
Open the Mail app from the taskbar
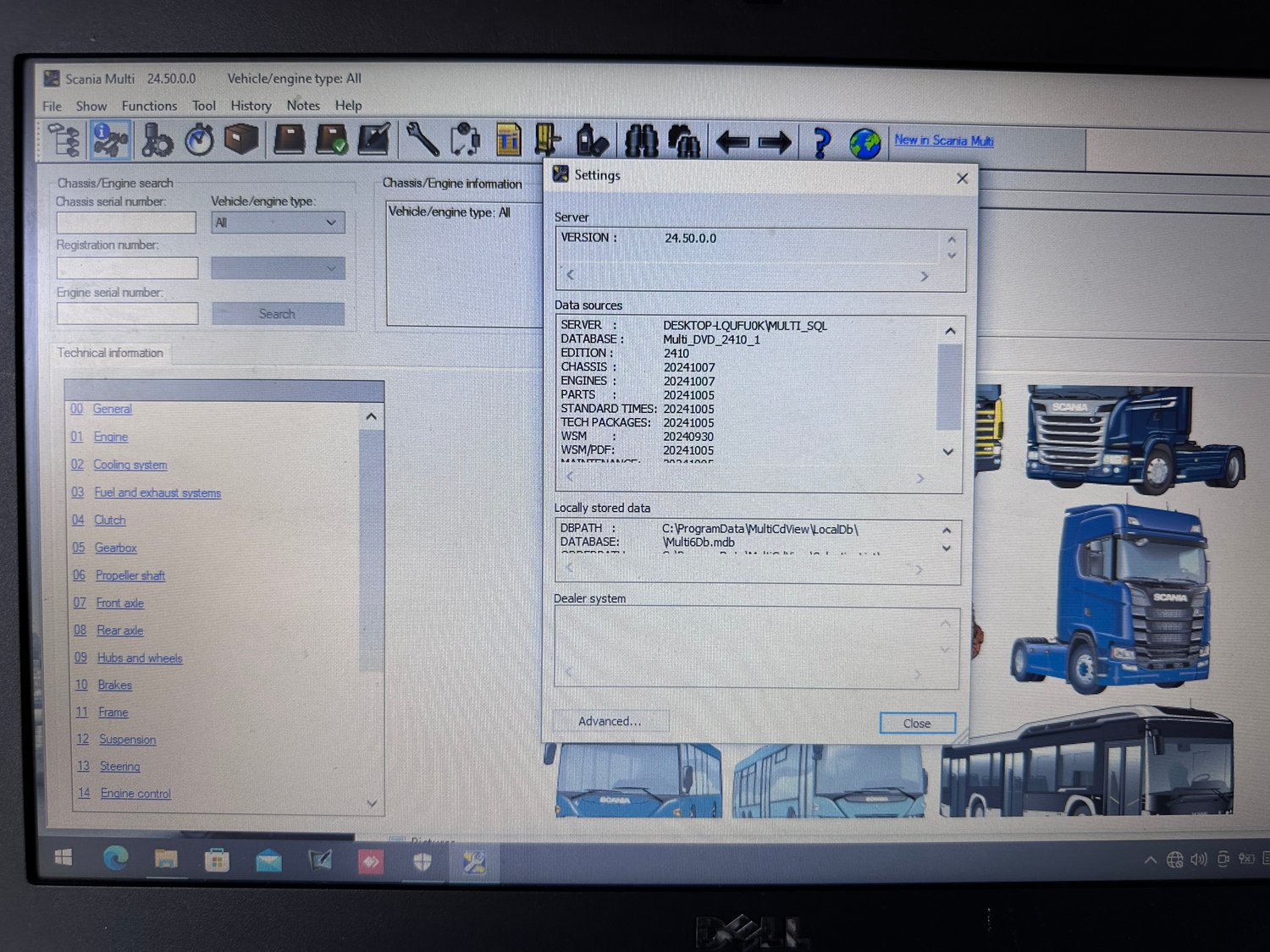(x=268, y=861)
